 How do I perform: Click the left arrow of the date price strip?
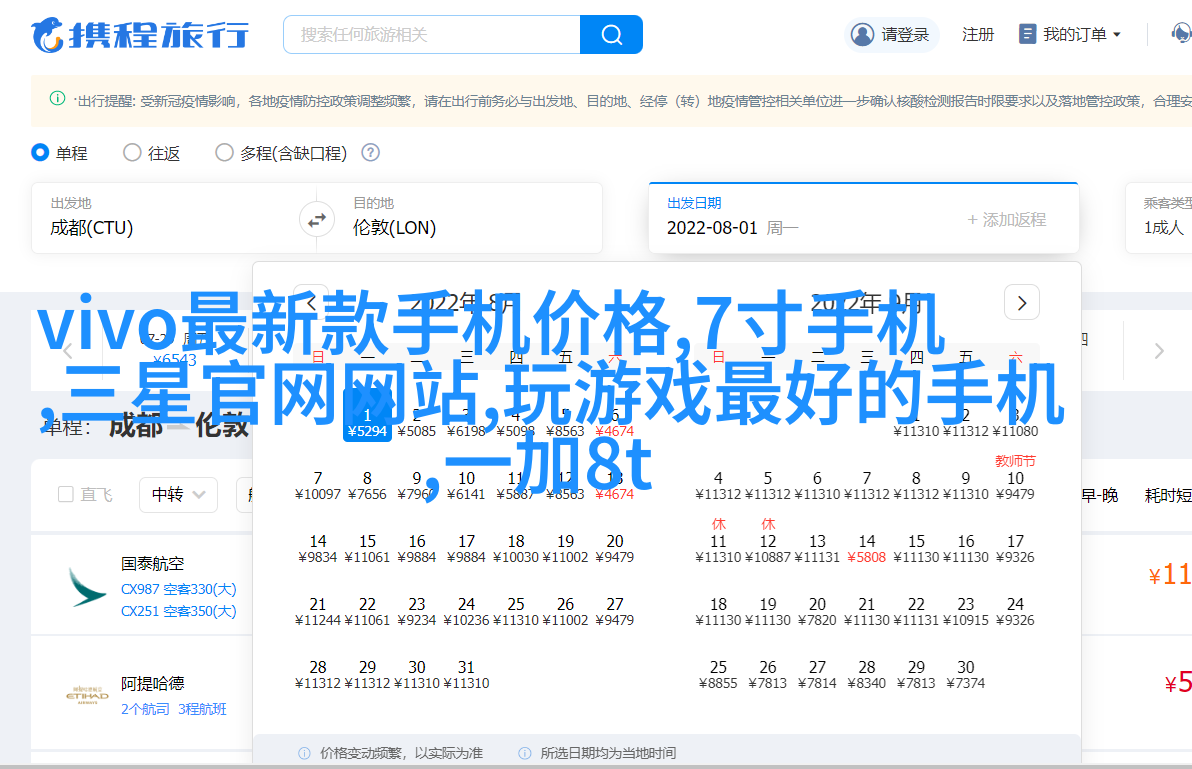click(x=68, y=350)
